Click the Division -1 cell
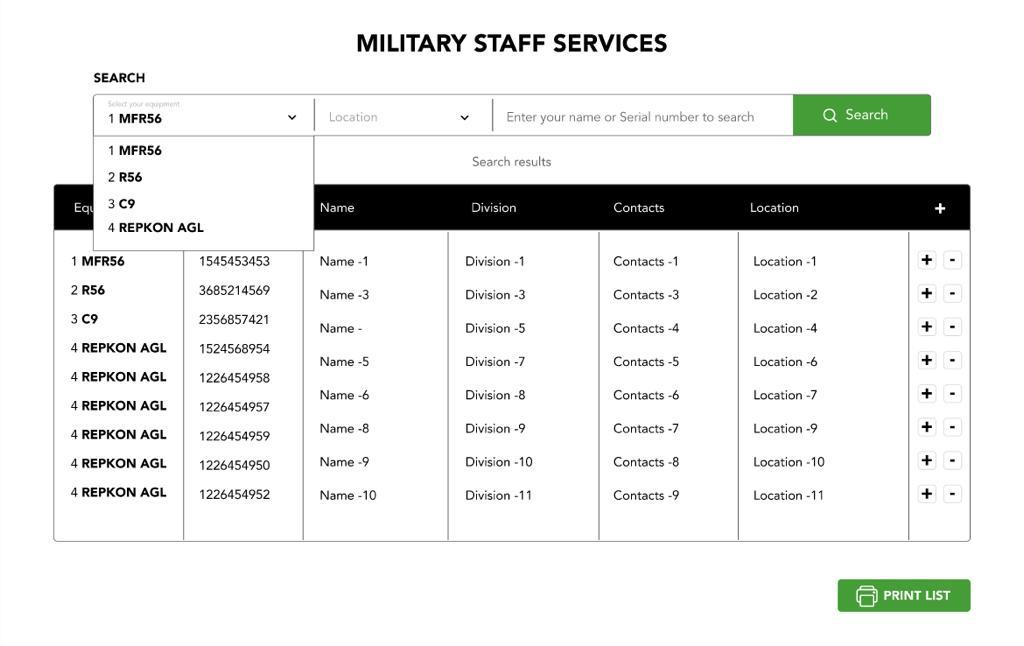Screen dimensions: 1024x646 coord(495,261)
